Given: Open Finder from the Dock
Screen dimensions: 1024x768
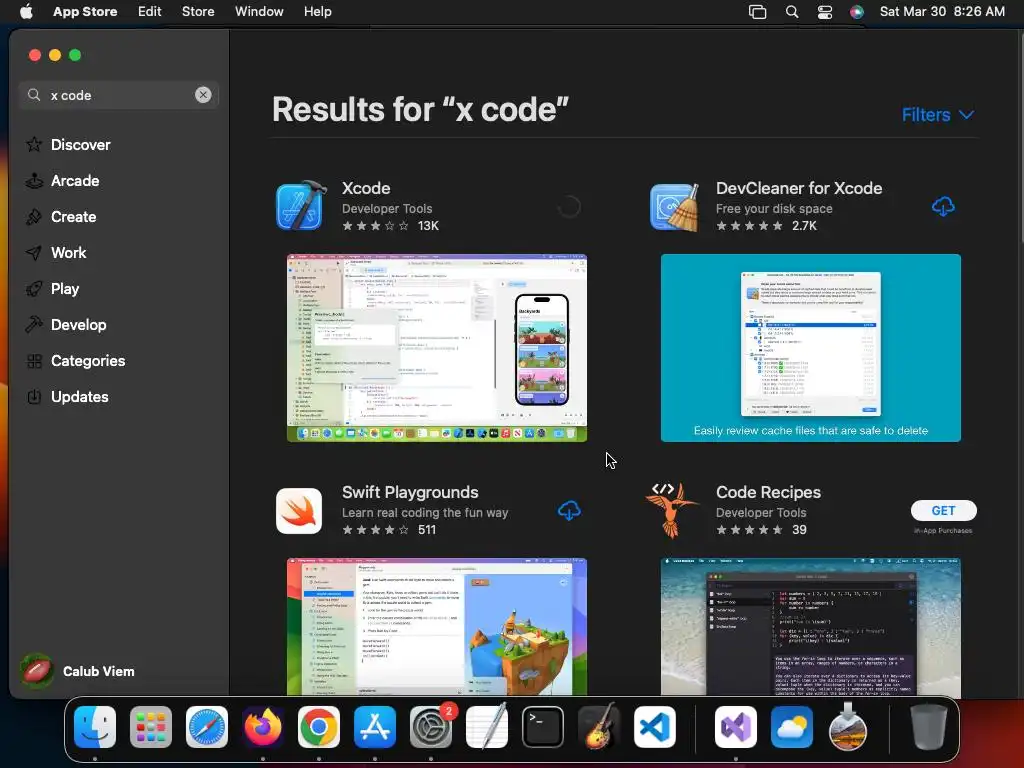Looking at the screenshot, I should tap(95, 727).
